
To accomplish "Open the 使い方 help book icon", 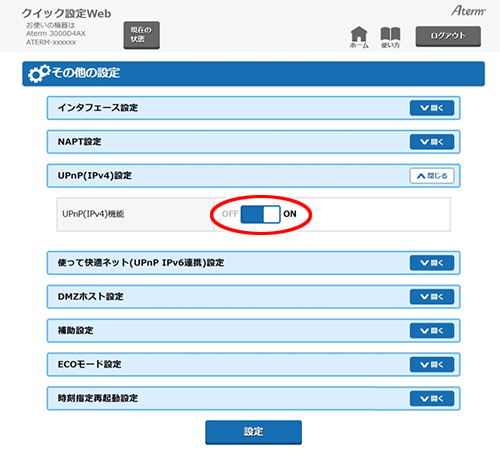I will pos(390,37).
